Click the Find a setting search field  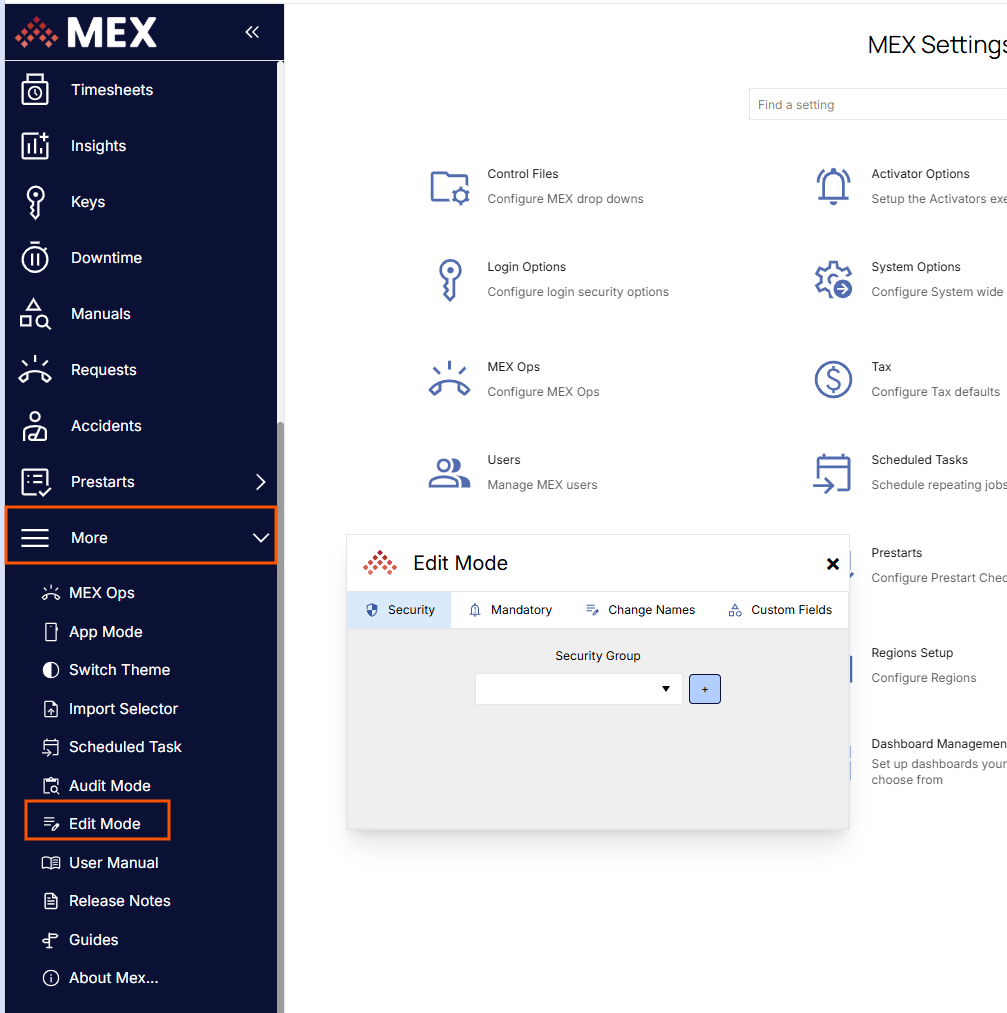pyautogui.click(x=878, y=105)
